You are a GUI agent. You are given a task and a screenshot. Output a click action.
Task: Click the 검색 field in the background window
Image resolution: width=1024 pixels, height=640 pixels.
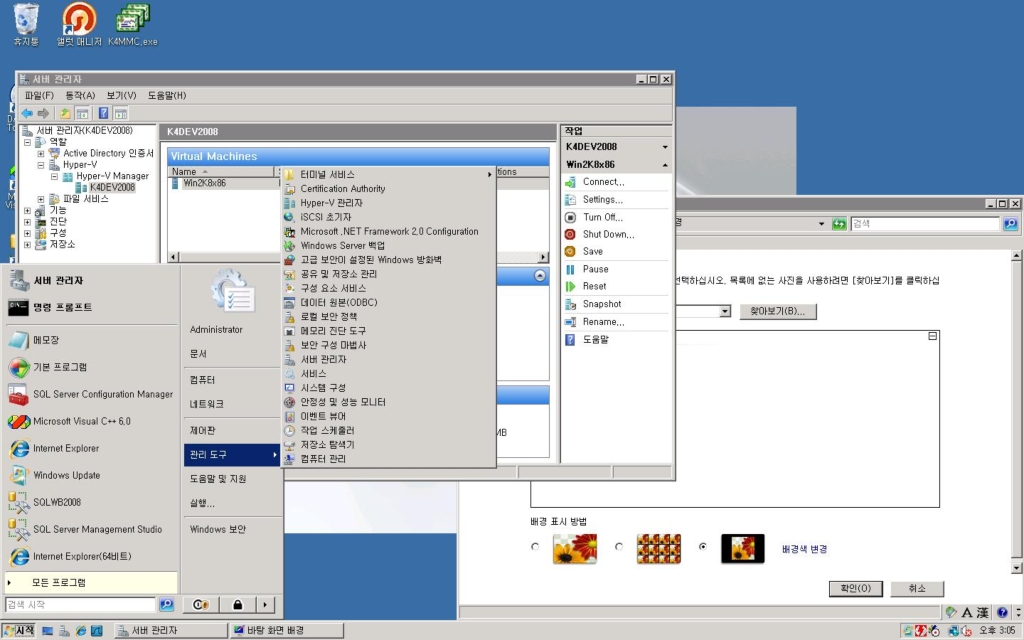925,224
